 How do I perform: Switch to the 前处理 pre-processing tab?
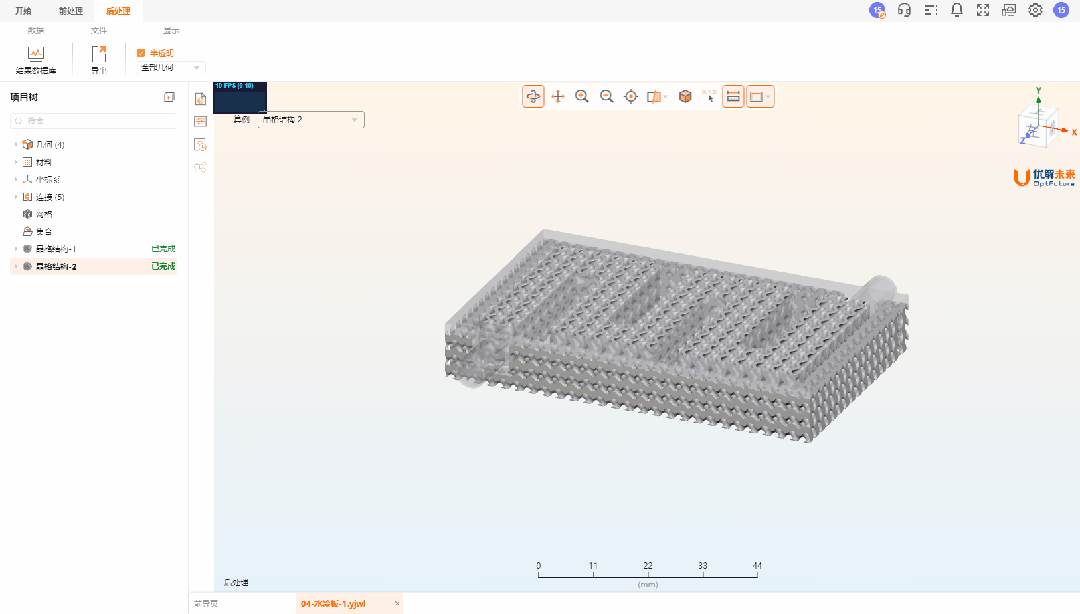point(70,11)
